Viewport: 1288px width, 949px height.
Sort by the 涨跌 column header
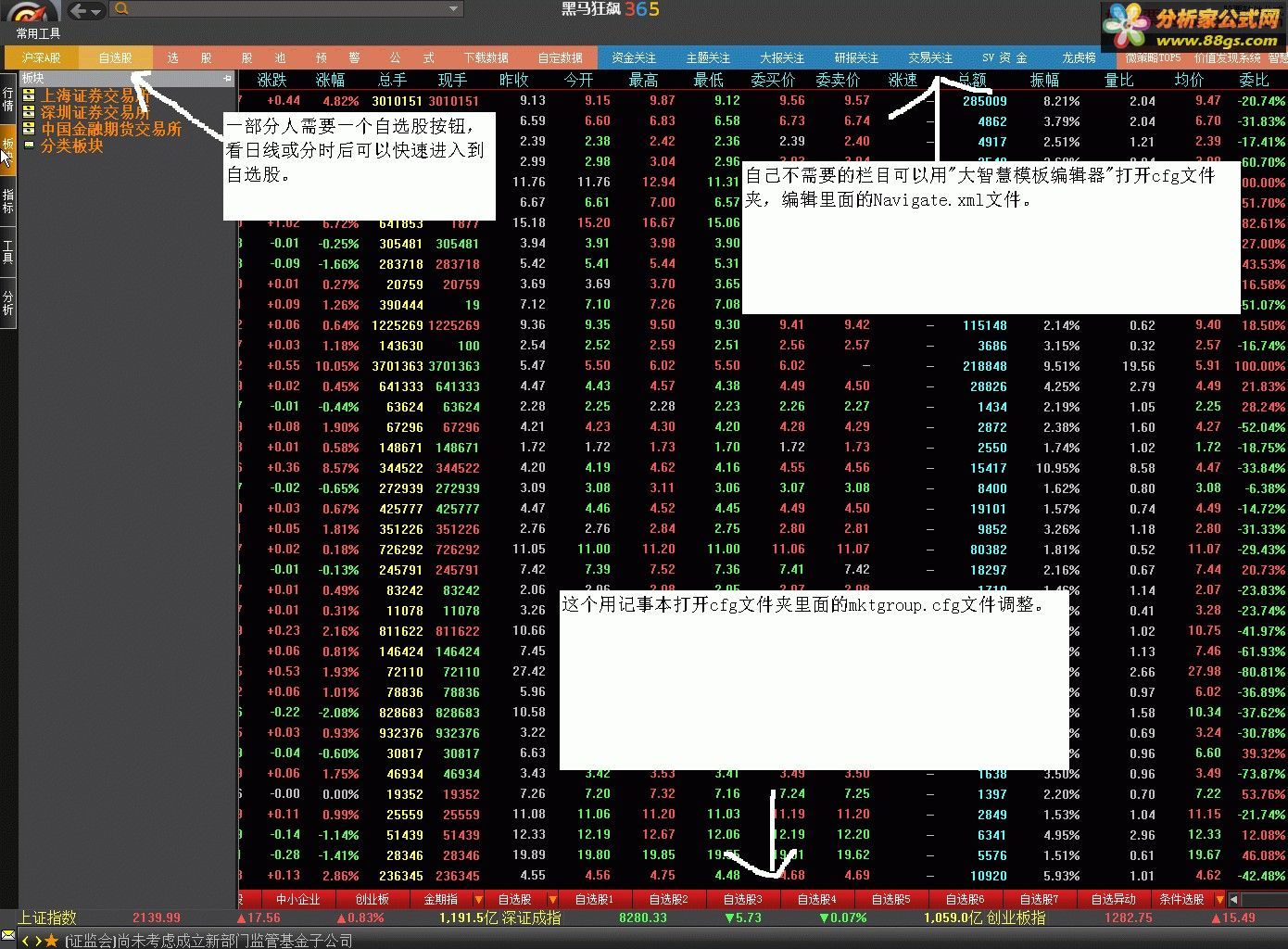(x=272, y=80)
